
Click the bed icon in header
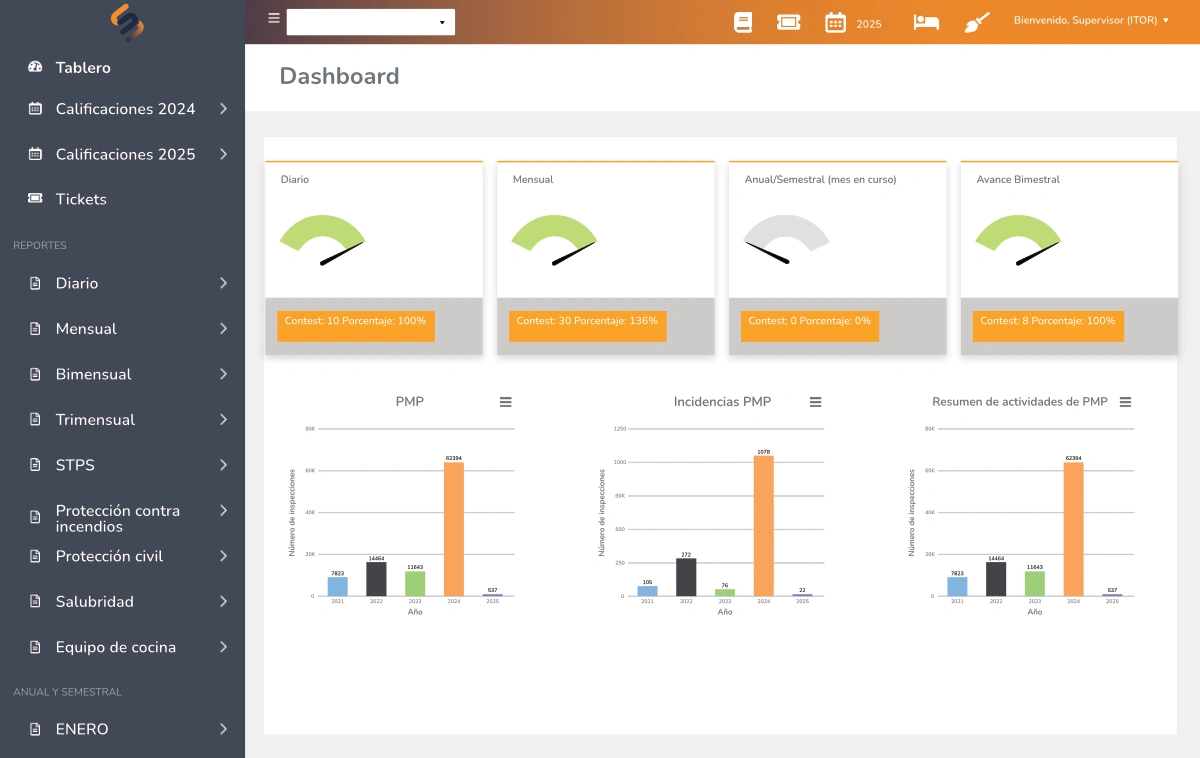926,22
